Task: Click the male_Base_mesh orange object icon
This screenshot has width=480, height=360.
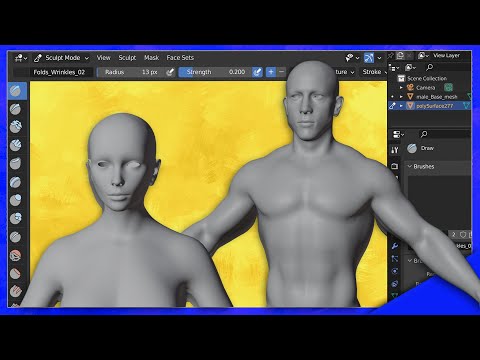Action: 410,97
